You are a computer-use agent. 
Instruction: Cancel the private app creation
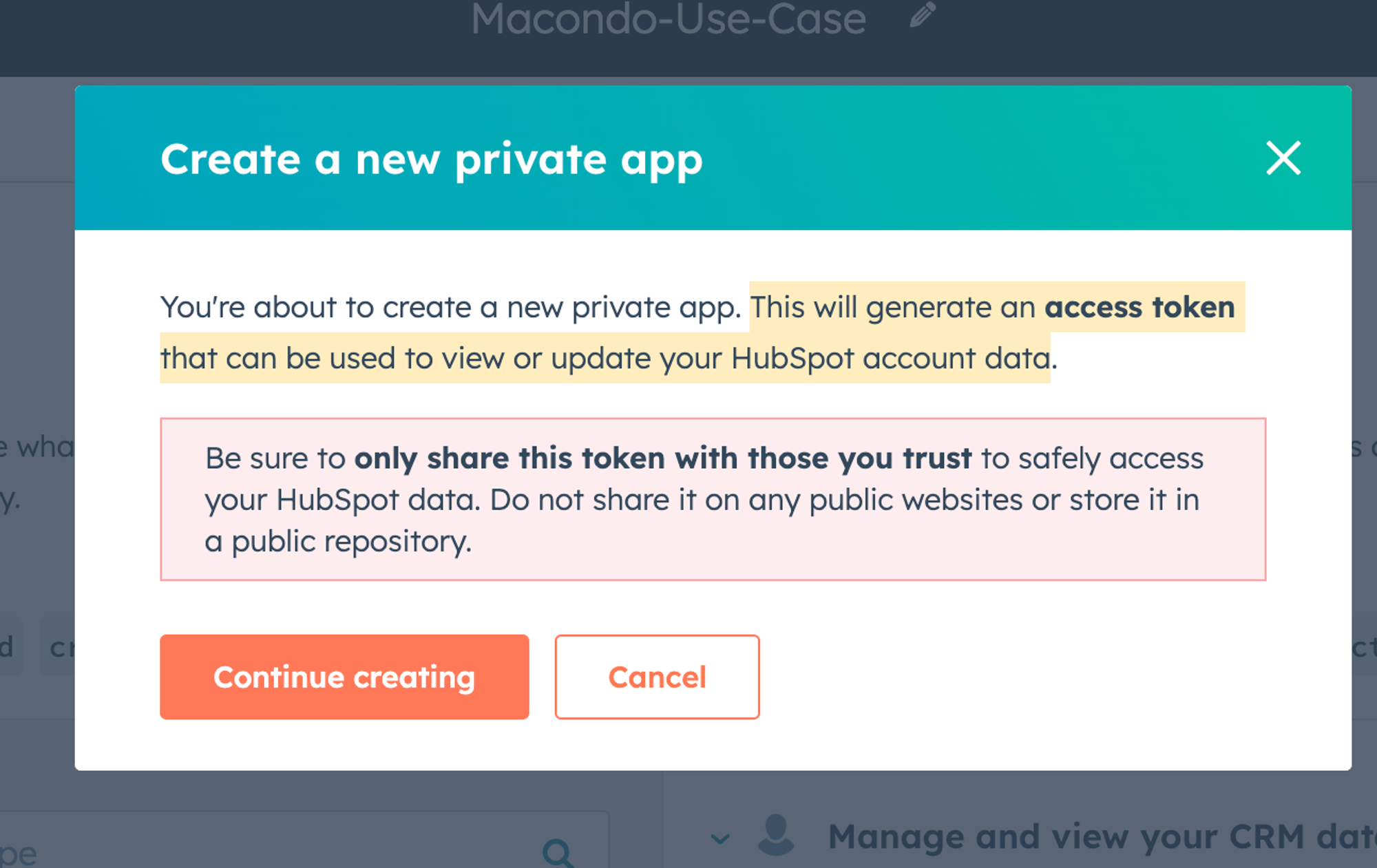point(657,677)
